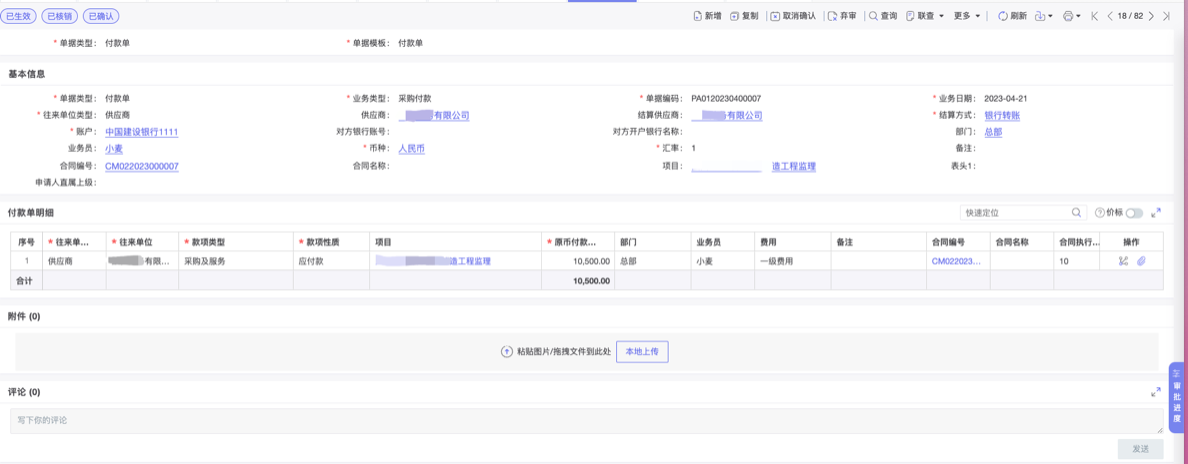This screenshot has width=1188, height=464.
Task: Go to the next record arrow
Action: (x=1151, y=16)
